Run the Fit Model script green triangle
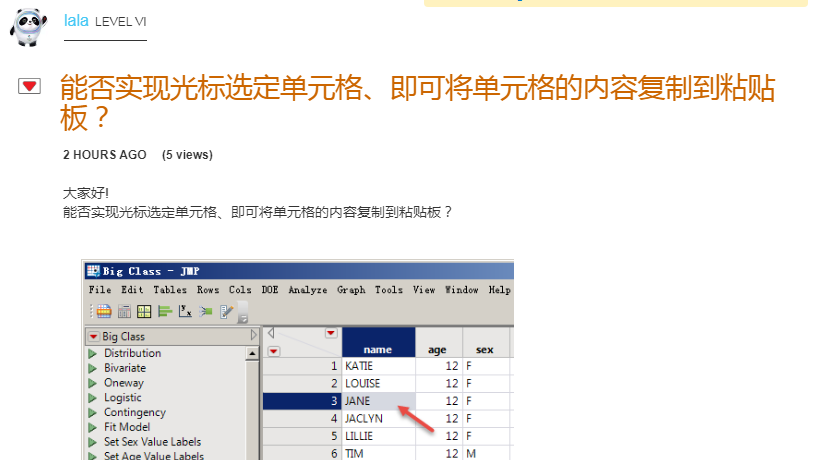 click(x=93, y=427)
